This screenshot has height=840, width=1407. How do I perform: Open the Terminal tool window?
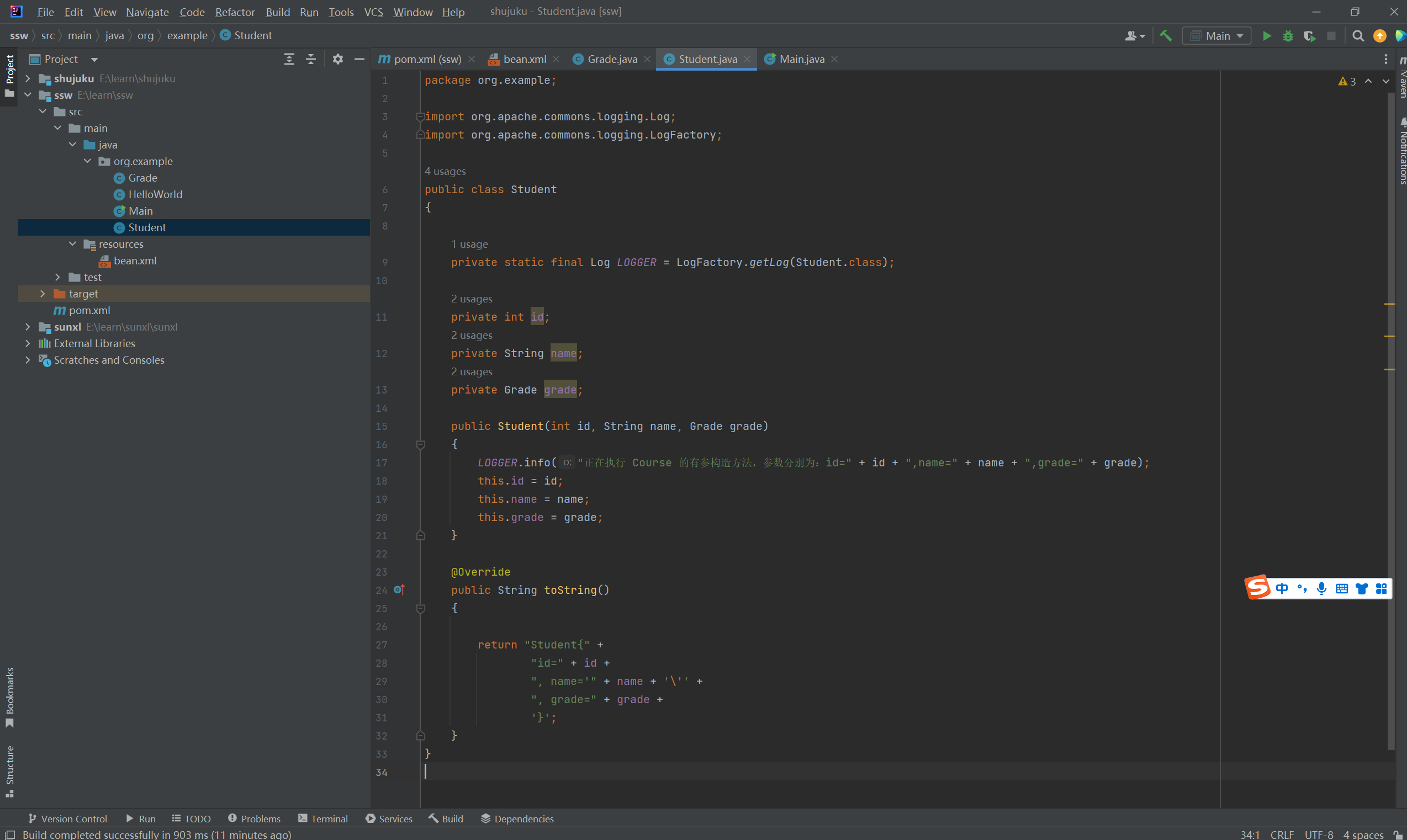coord(322,818)
